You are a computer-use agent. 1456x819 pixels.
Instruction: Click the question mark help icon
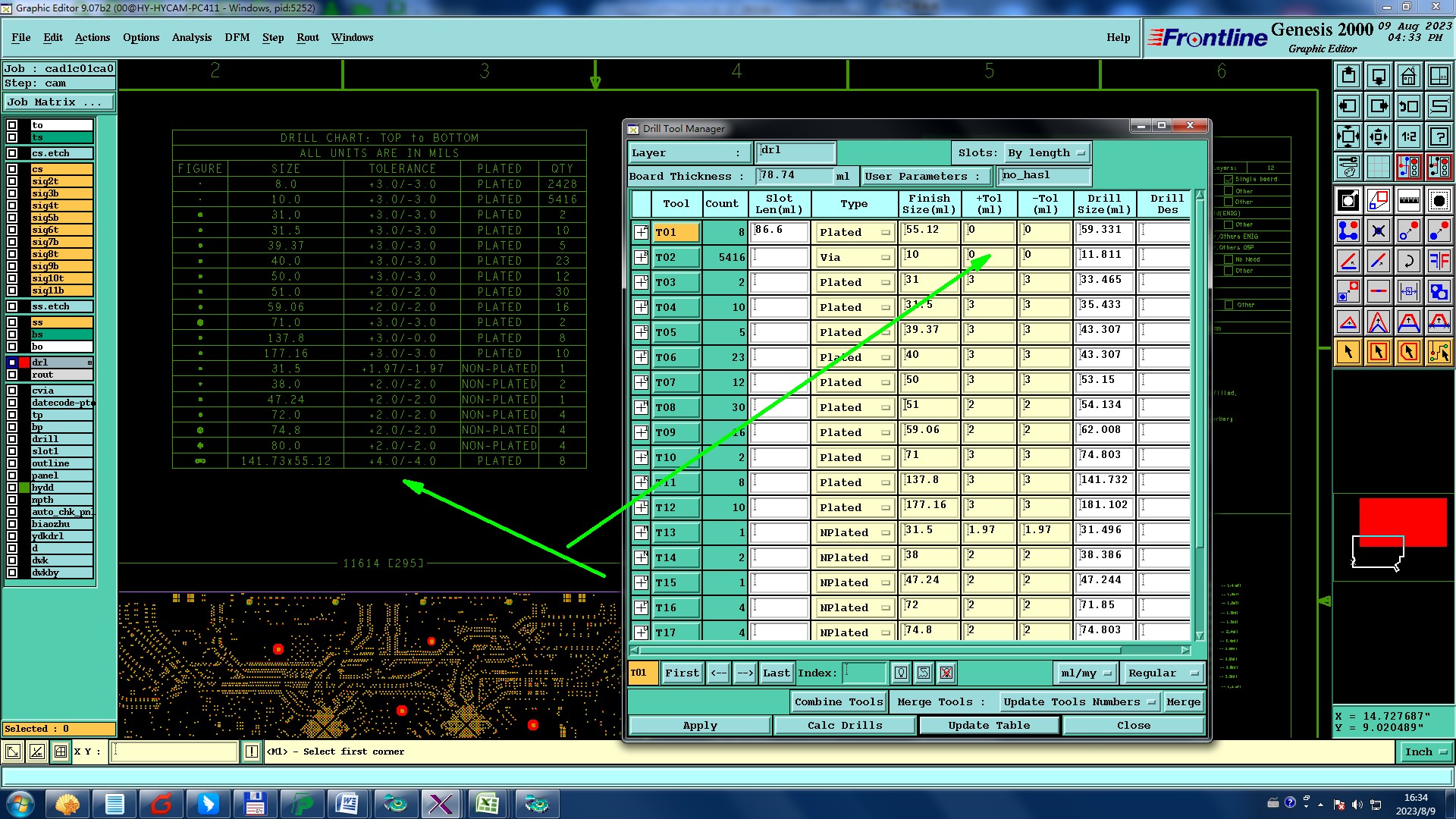[1439, 136]
